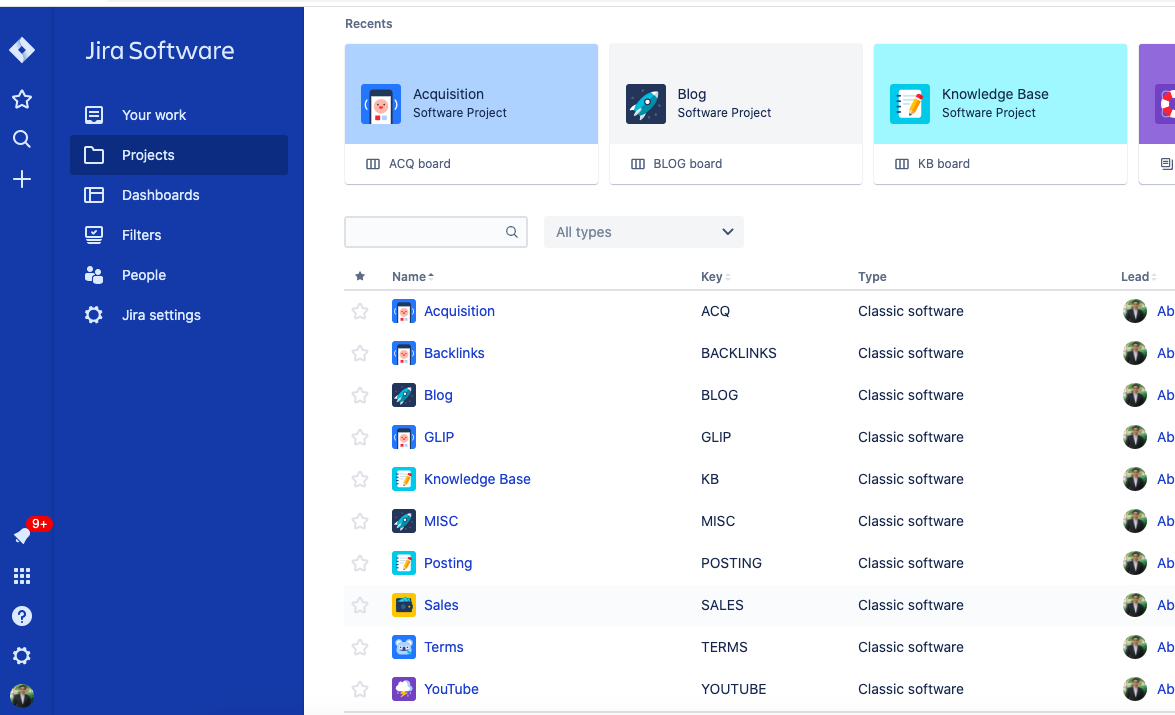Screen dimensions: 1175x715
Task: Open starred items in the global sidebar
Action: 22,99
